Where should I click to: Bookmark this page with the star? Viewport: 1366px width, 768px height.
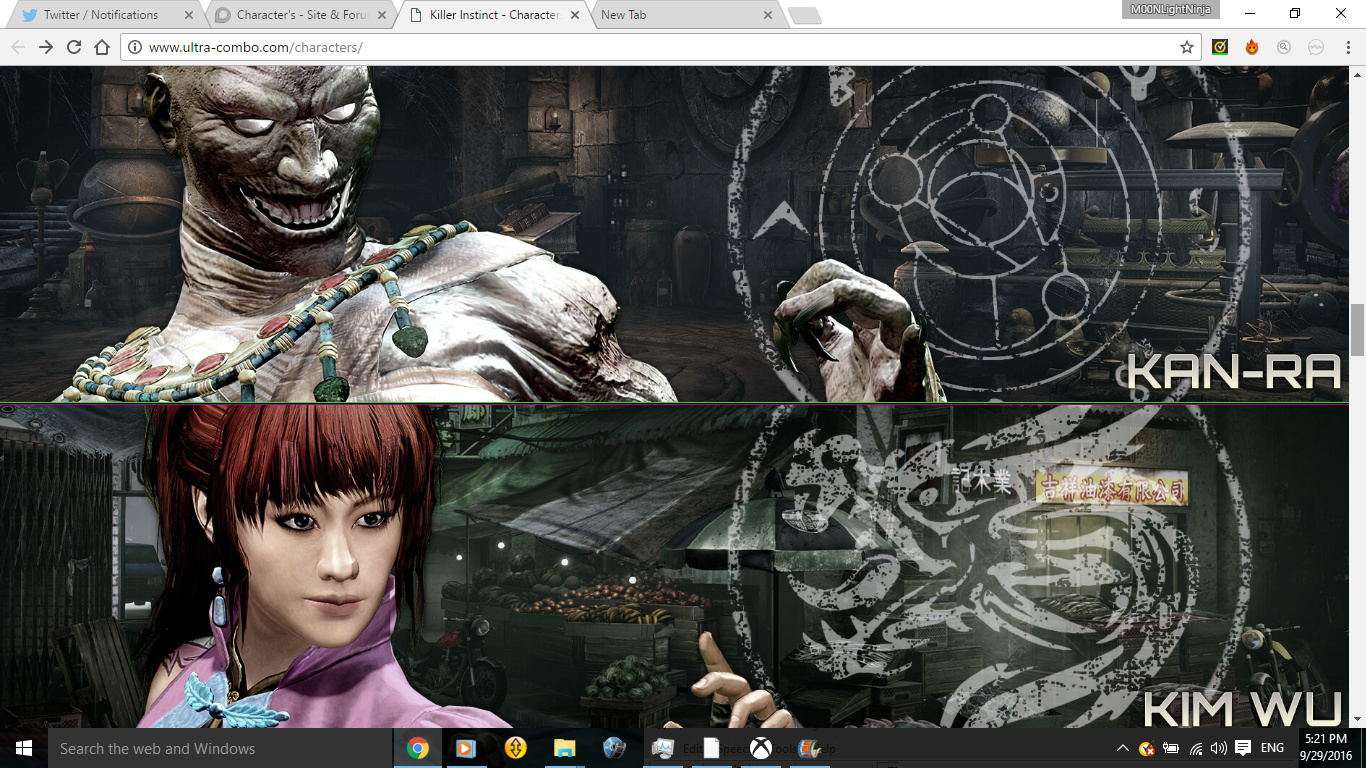[x=1187, y=47]
